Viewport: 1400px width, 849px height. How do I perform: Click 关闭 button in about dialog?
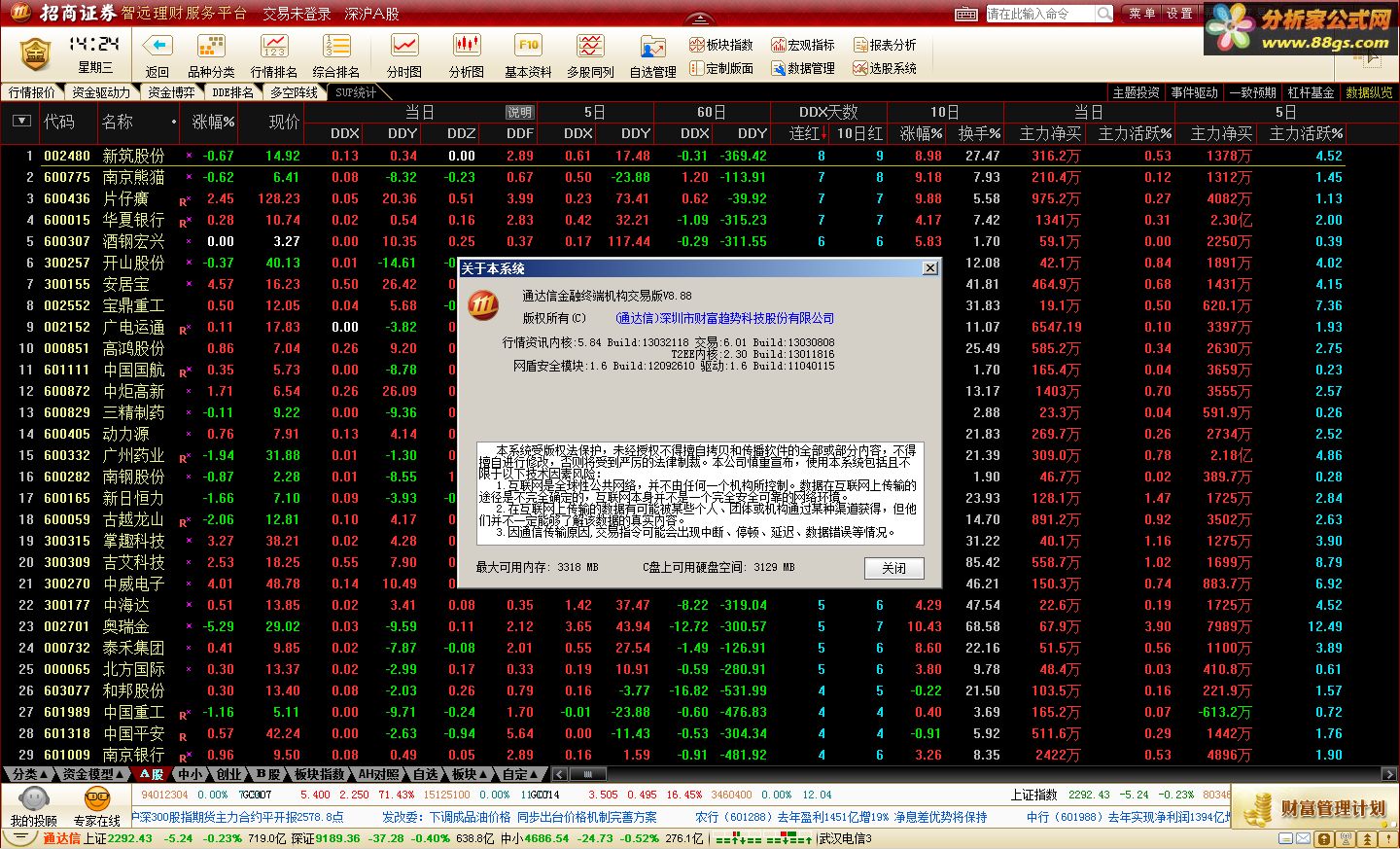click(893, 568)
